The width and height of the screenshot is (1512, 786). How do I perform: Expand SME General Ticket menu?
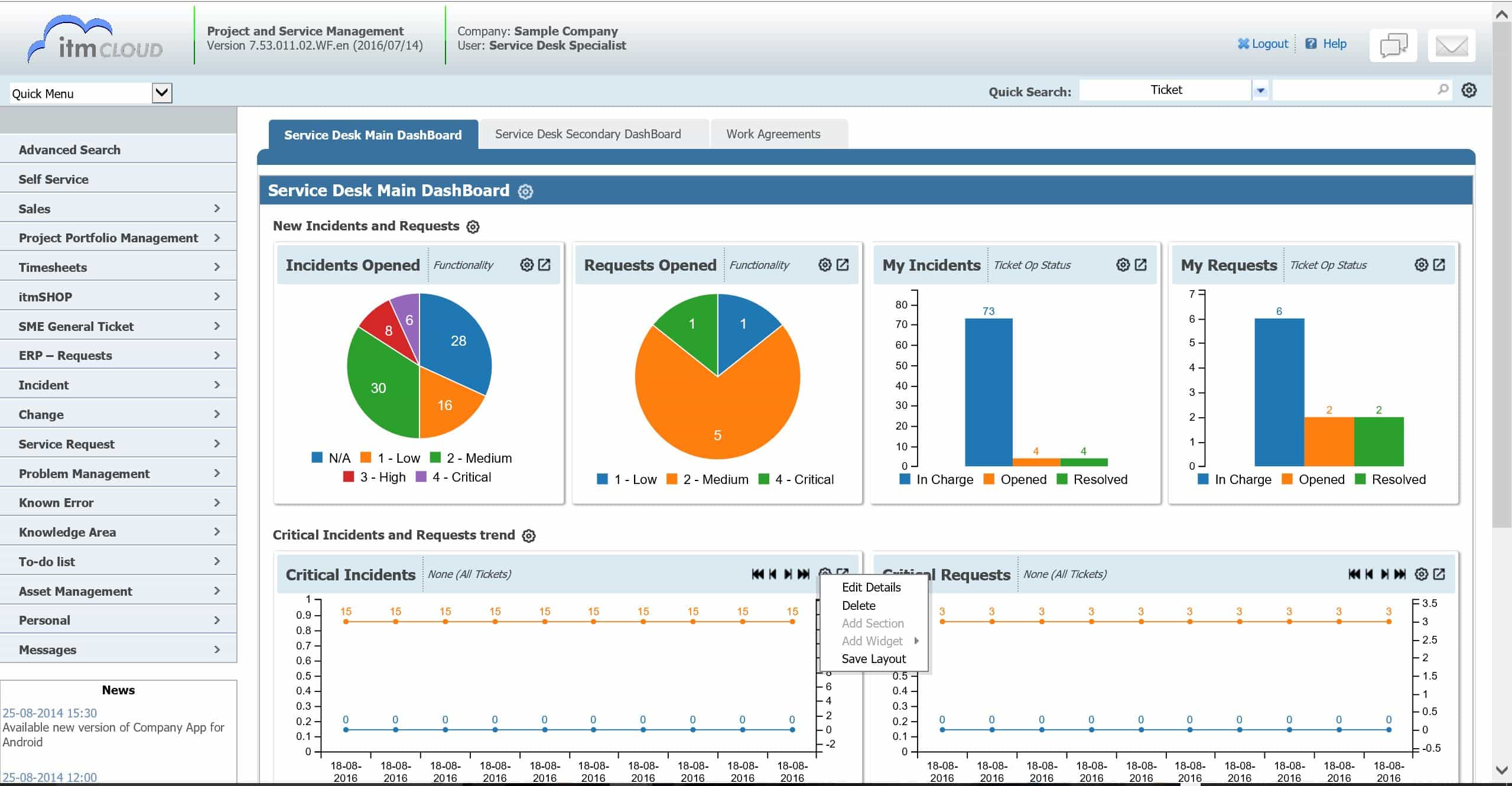pos(118,326)
